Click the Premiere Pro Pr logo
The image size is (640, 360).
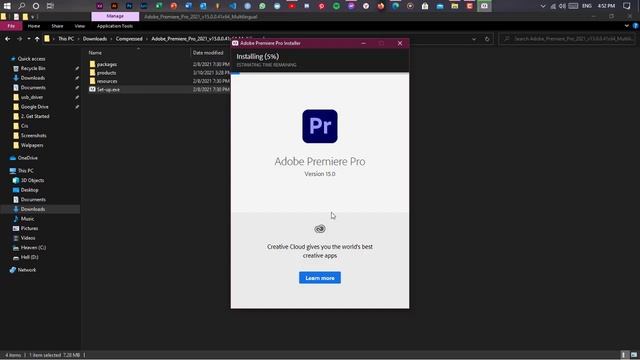(320, 126)
